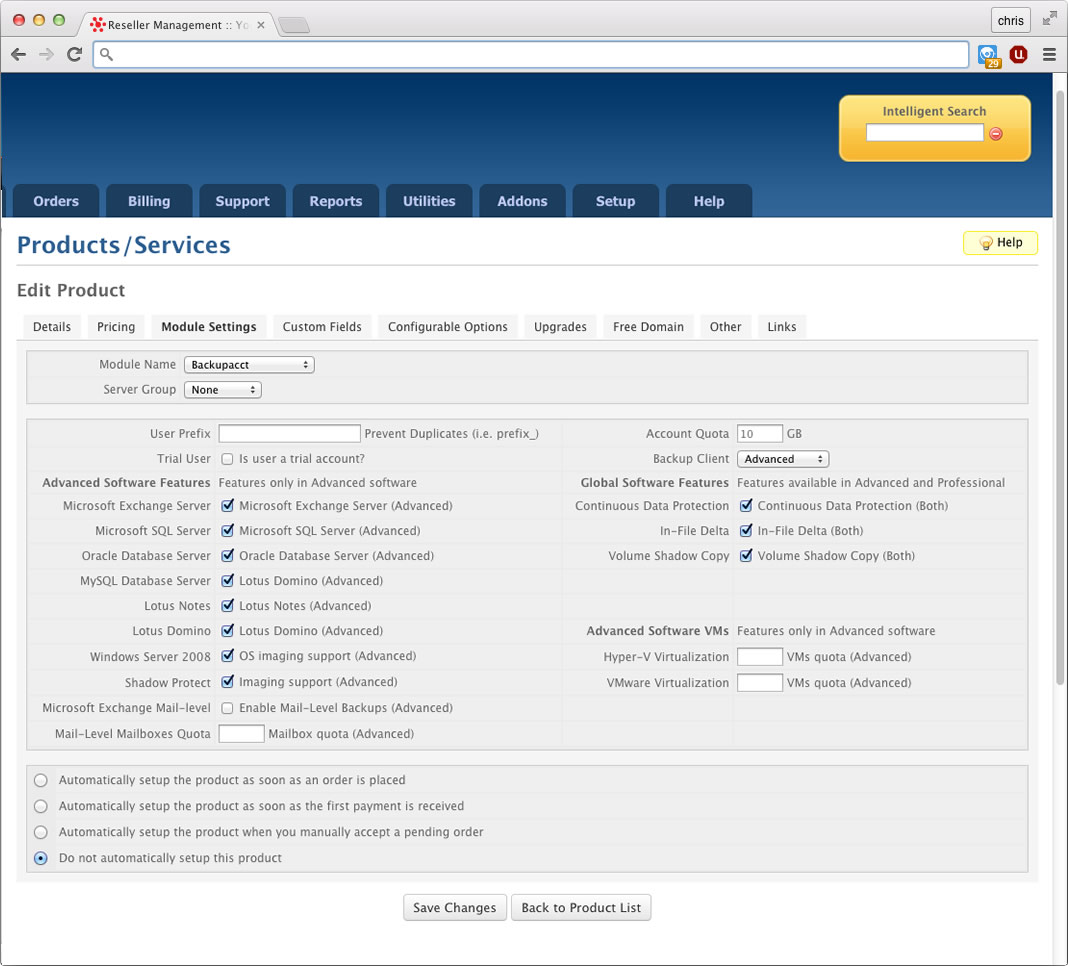Image resolution: width=1068 pixels, height=966 pixels.
Task: Open the Other tab
Action: [725, 326]
